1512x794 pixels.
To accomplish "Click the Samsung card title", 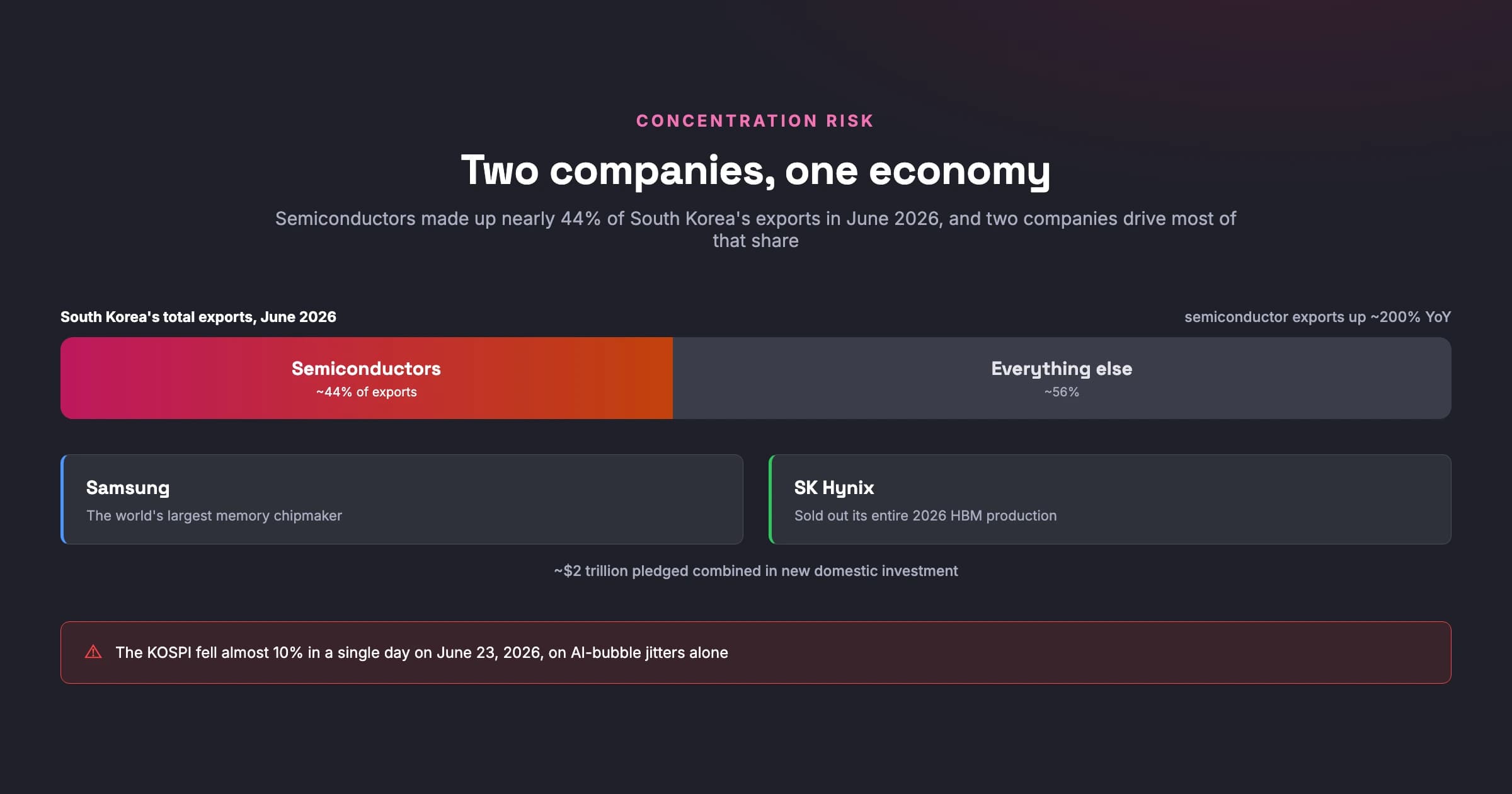I will click(128, 488).
